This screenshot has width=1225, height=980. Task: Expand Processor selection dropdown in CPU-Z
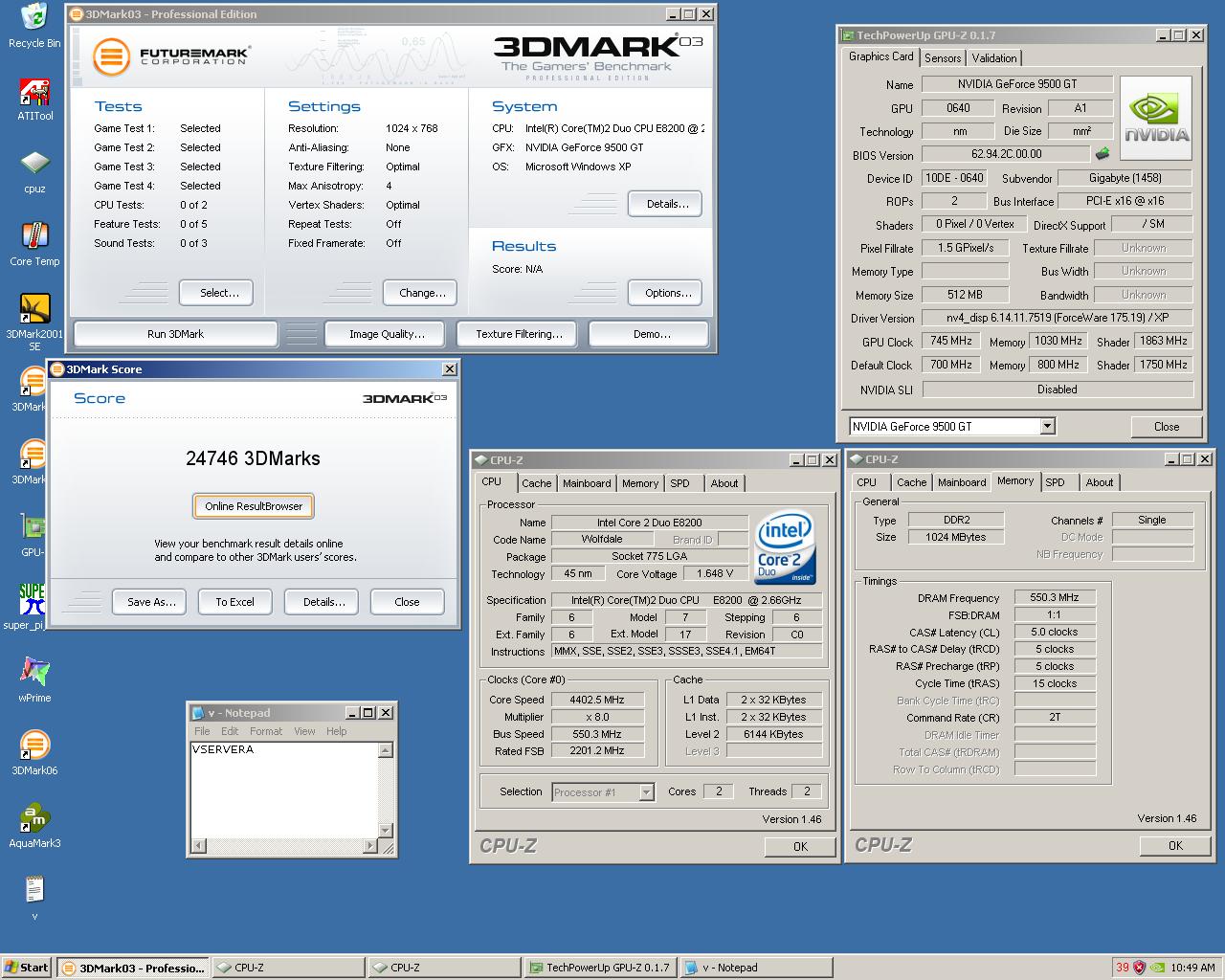point(646,791)
